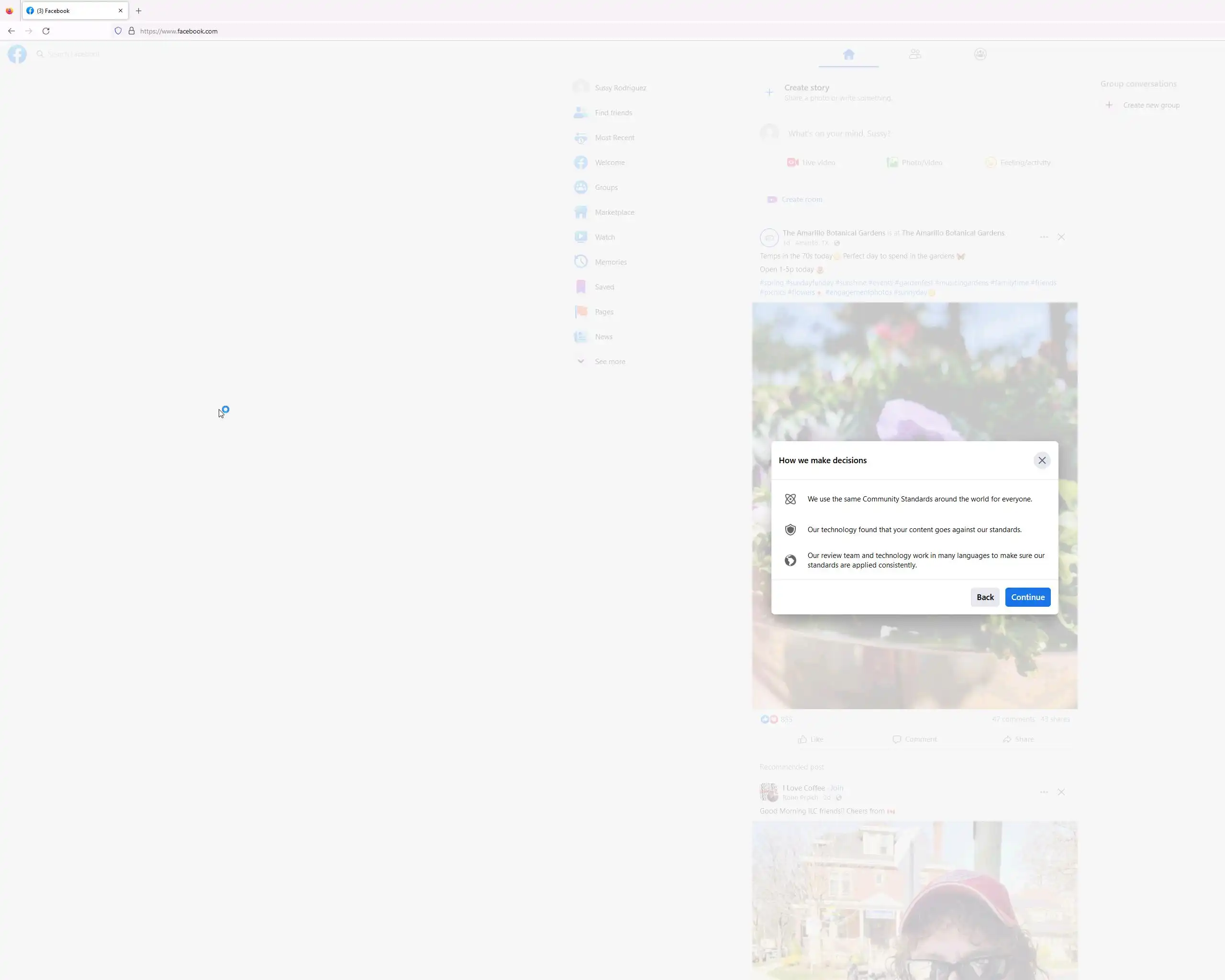Click the Facebook logo icon
Screen dimensions: 1225x980
click(17, 54)
